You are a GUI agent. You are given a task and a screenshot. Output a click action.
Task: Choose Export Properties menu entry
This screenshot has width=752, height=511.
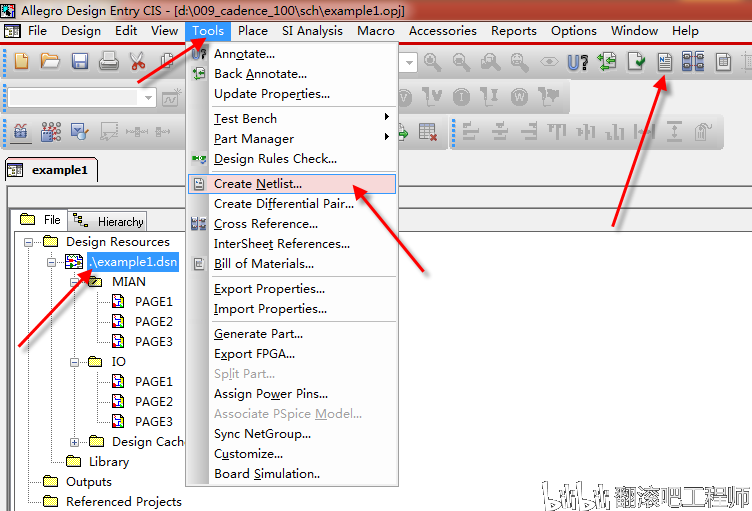[293, 289]
